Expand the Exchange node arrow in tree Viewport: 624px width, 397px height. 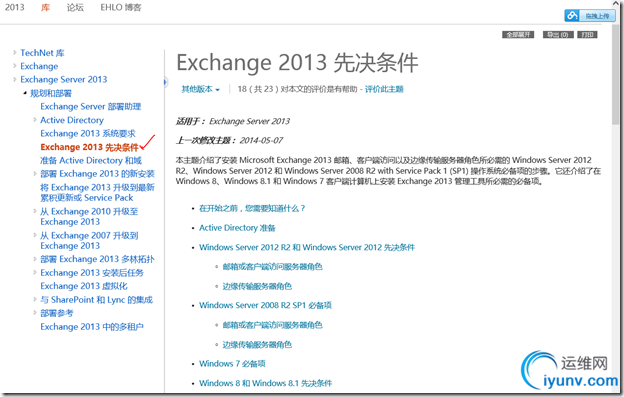coord(15,66)
